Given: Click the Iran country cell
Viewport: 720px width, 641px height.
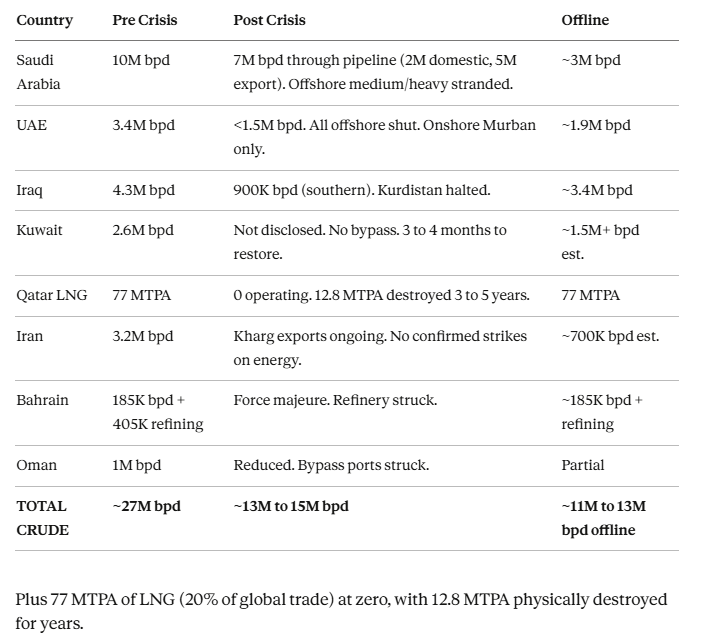Looking at the screenshot, I should [30, 336].
